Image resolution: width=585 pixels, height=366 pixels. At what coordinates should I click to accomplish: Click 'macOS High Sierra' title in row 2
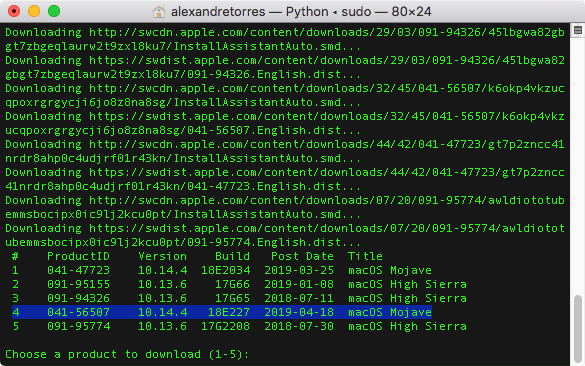coord(407,284)
